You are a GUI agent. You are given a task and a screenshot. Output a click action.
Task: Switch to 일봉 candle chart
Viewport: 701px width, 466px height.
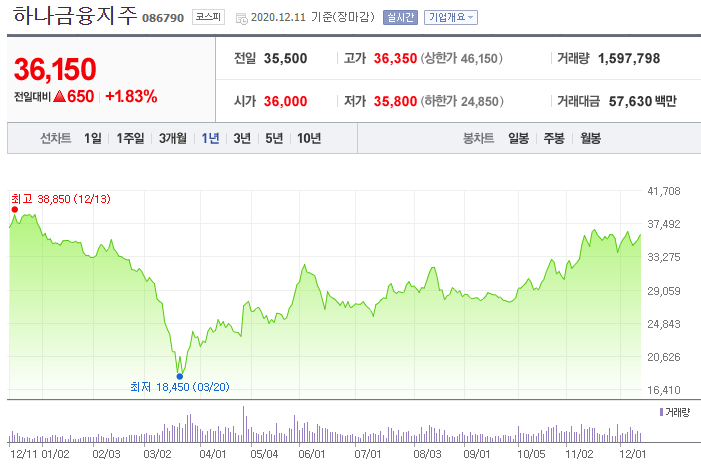click(x=519, y=138)
